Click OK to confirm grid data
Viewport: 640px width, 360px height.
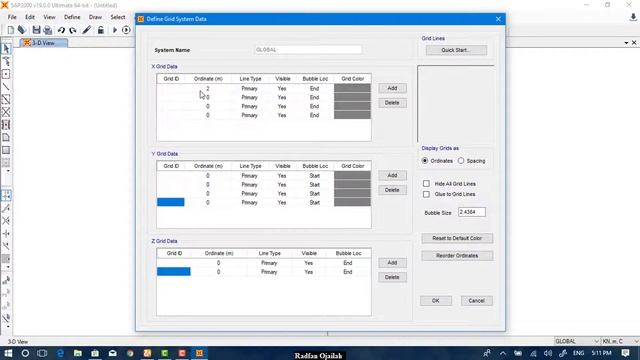(x=436, y=301)
